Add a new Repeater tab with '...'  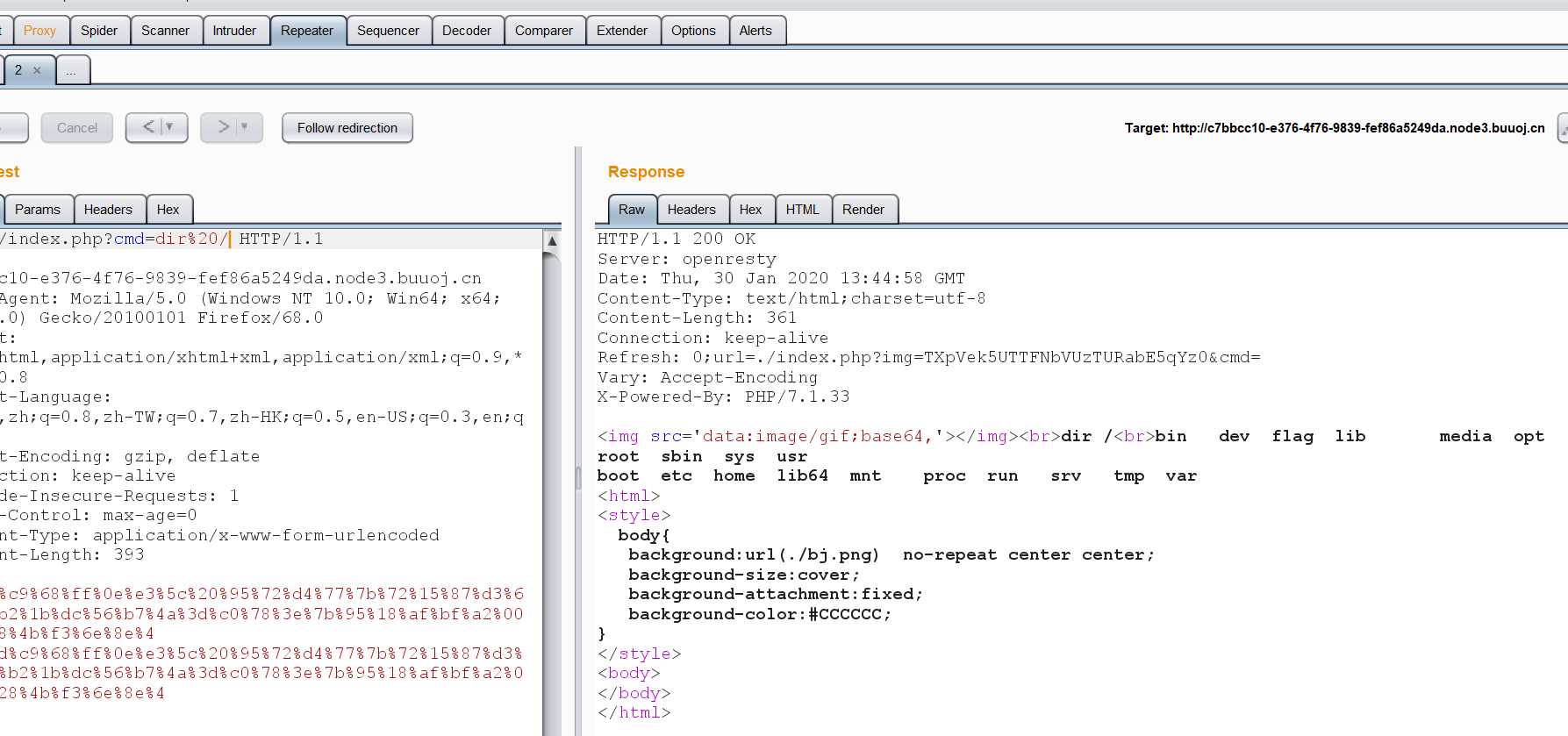(x=72, y=70)
